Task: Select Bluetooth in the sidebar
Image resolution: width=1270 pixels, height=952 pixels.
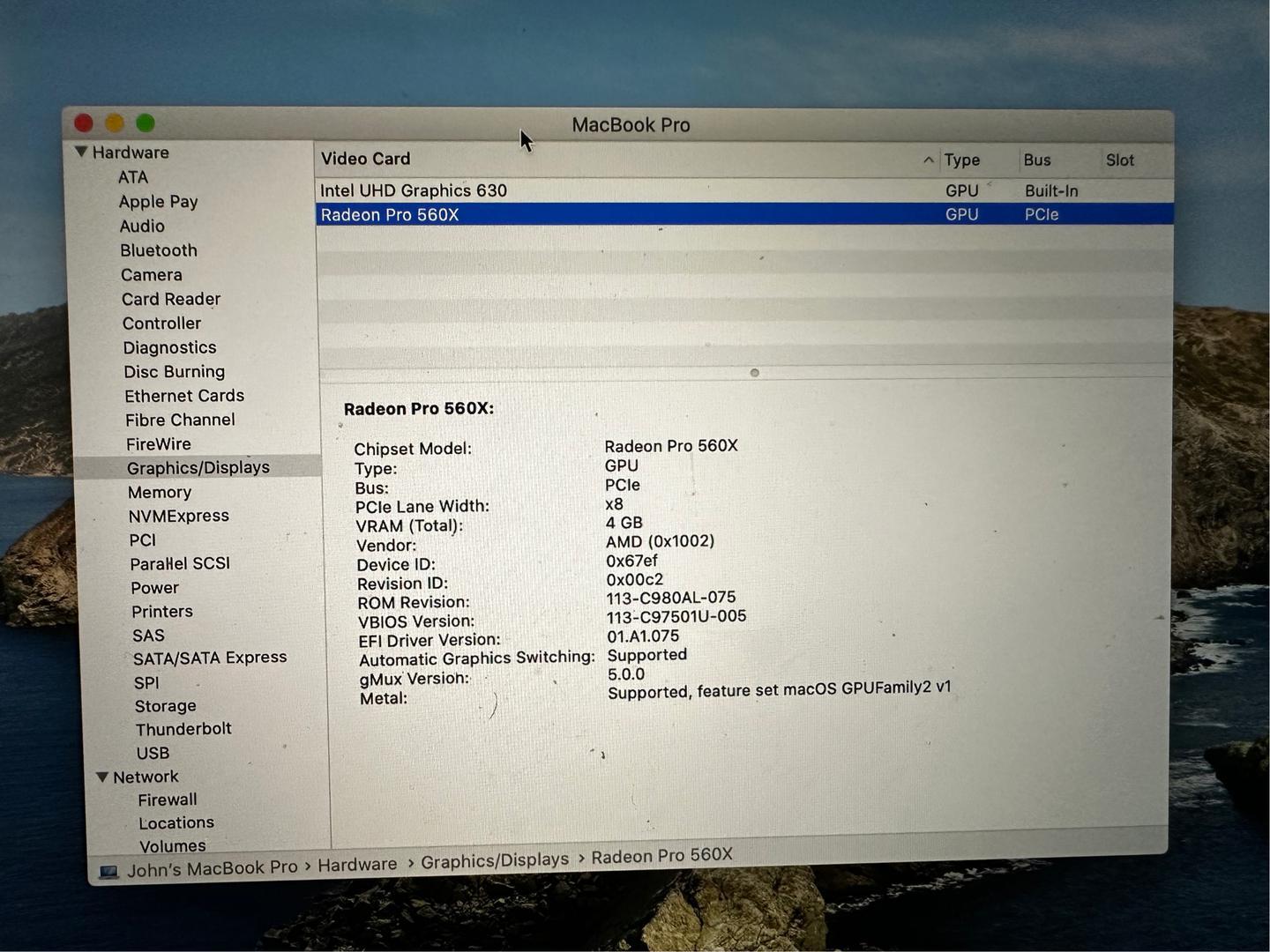Action: 159,250
